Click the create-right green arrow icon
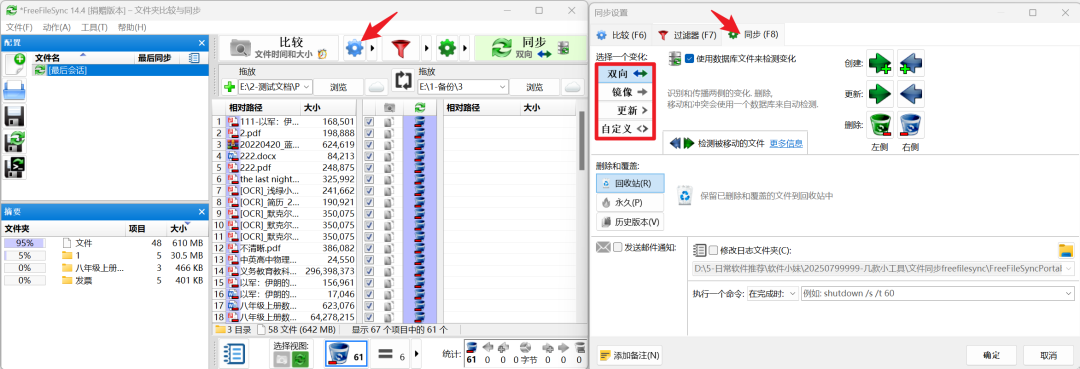 point(880,63)
